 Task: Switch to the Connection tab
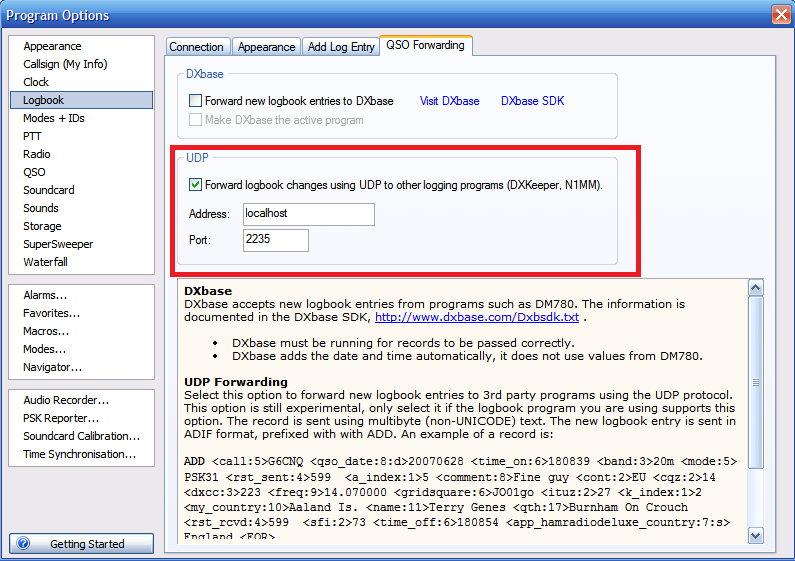coord(196,47)
